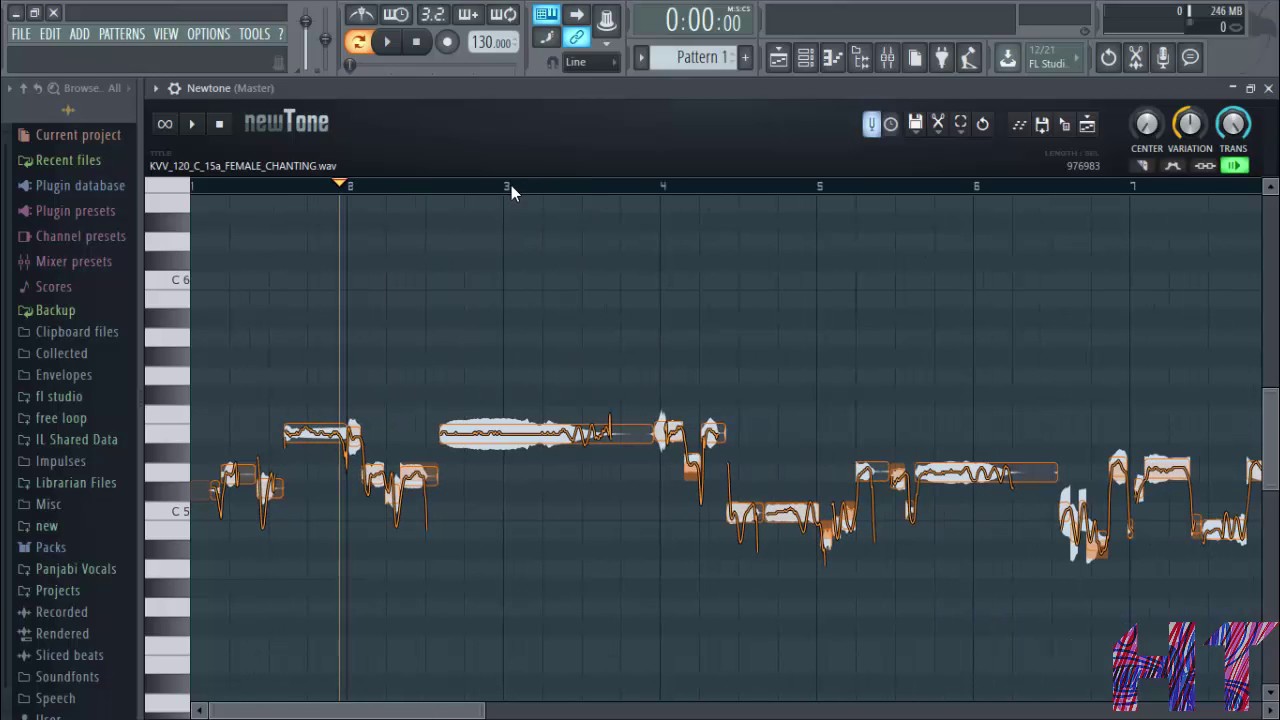Click Newtone stop button

pyautogui.click(x=219, y=124)
